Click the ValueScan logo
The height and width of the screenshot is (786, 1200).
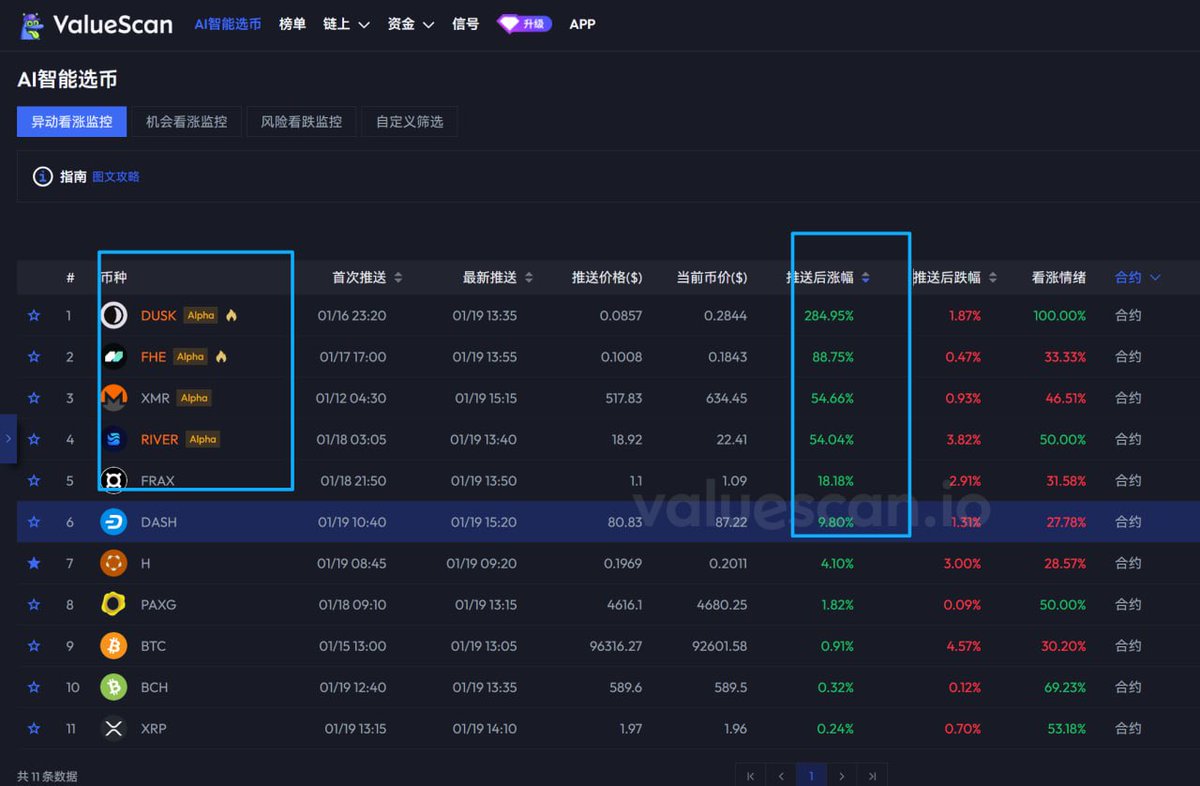click(96, 25)
